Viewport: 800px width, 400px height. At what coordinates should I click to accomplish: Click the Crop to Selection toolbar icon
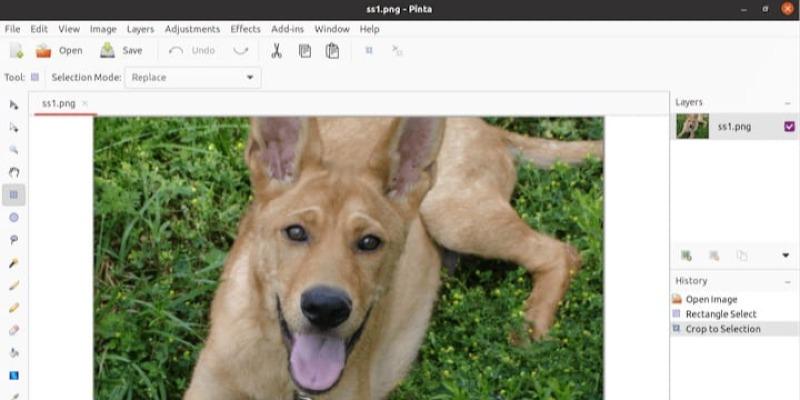(369, 50)
